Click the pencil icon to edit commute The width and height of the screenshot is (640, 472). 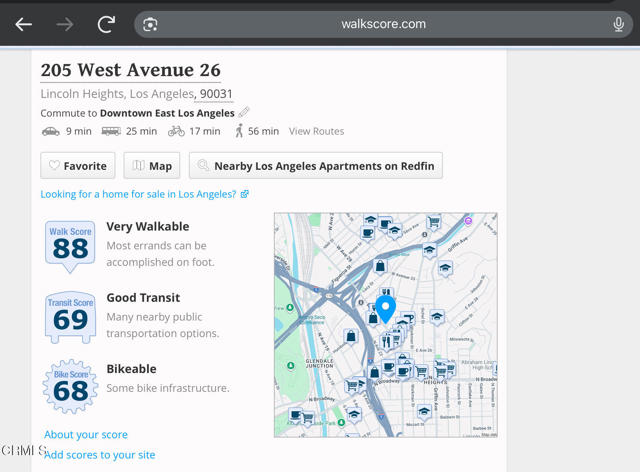click(x=244, y=113)
